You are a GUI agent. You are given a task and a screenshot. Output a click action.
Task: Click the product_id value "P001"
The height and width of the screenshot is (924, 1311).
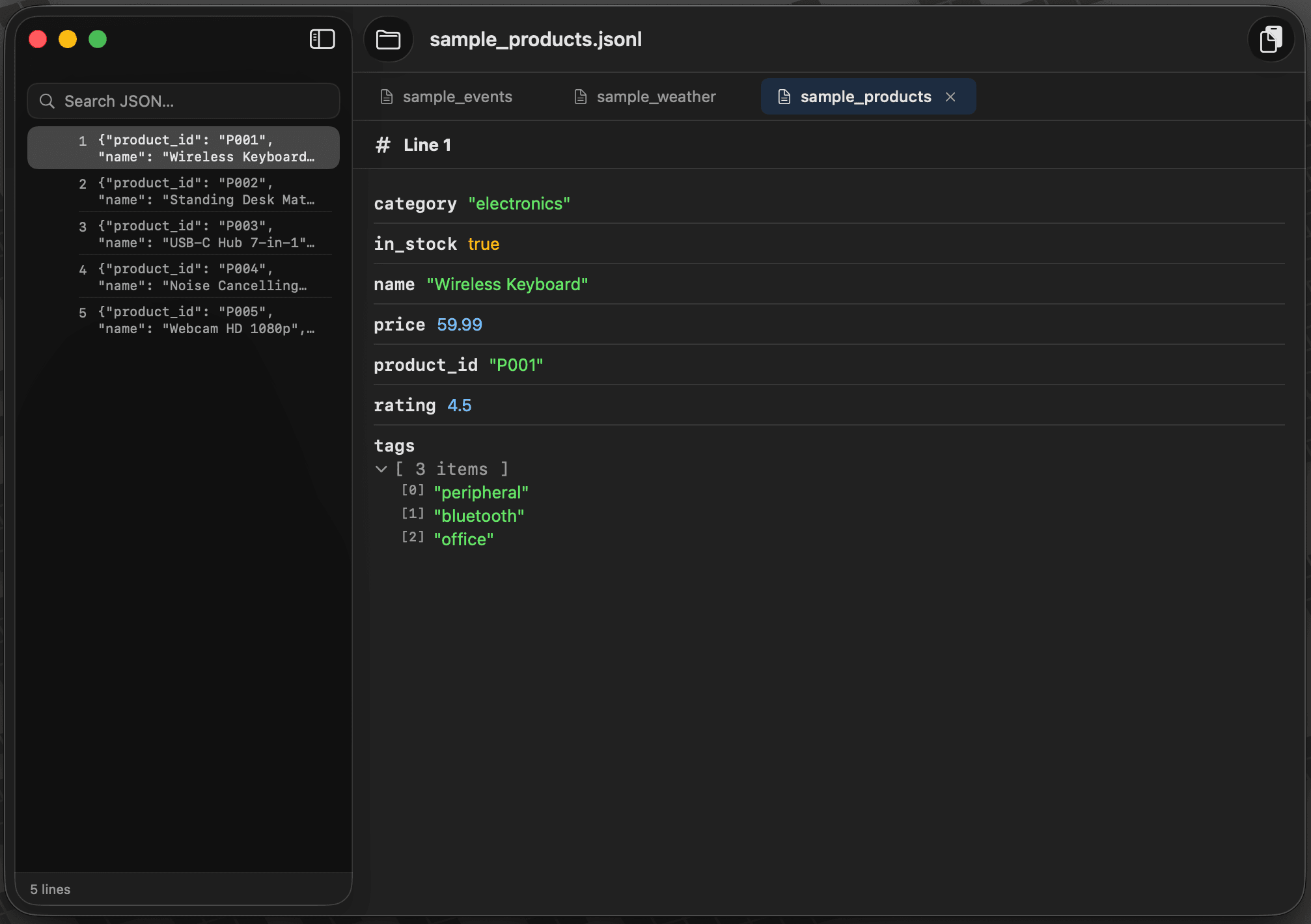(516, 365)
